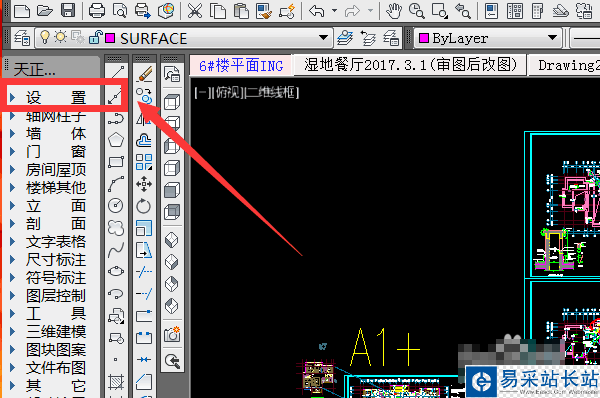Select the Array tool
The image size is (600, 398).
pyautogui.click(x=144, y=162)
